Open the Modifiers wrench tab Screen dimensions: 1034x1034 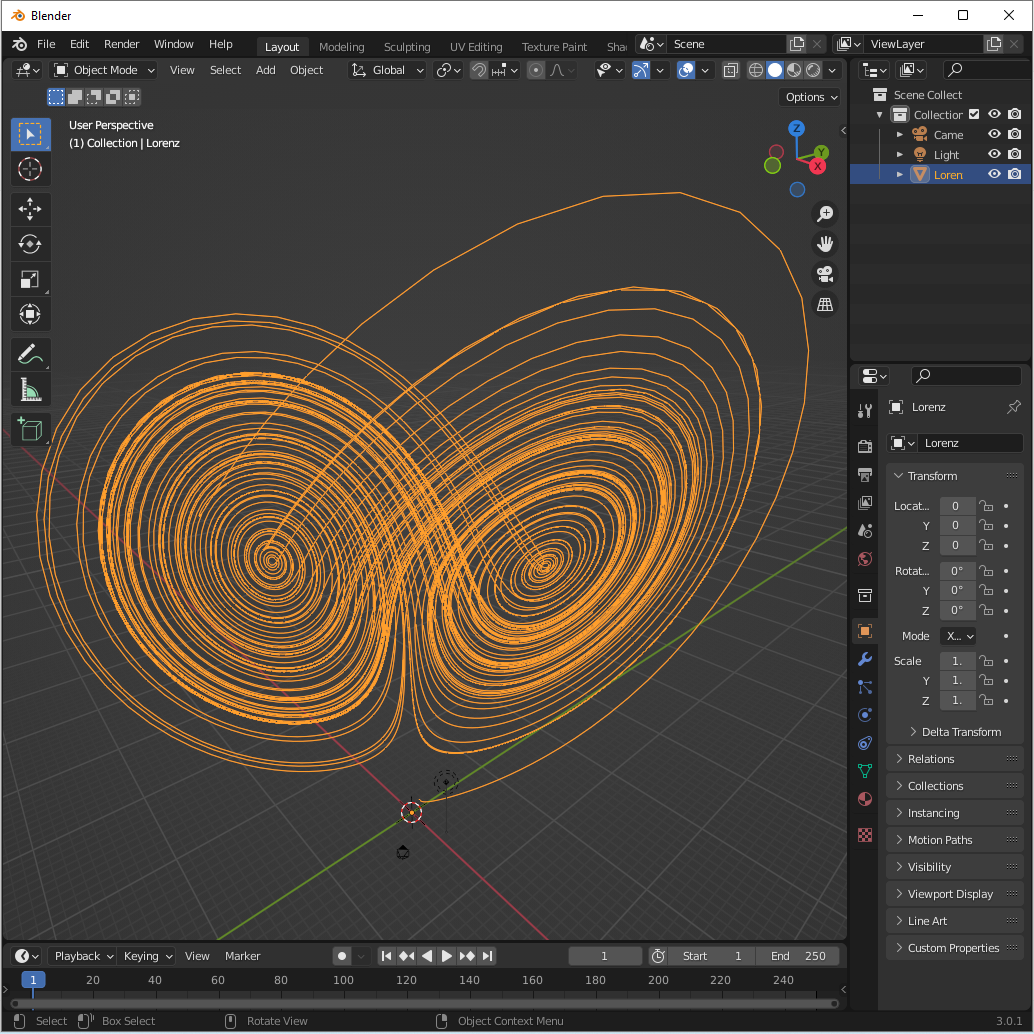point(865,659)
